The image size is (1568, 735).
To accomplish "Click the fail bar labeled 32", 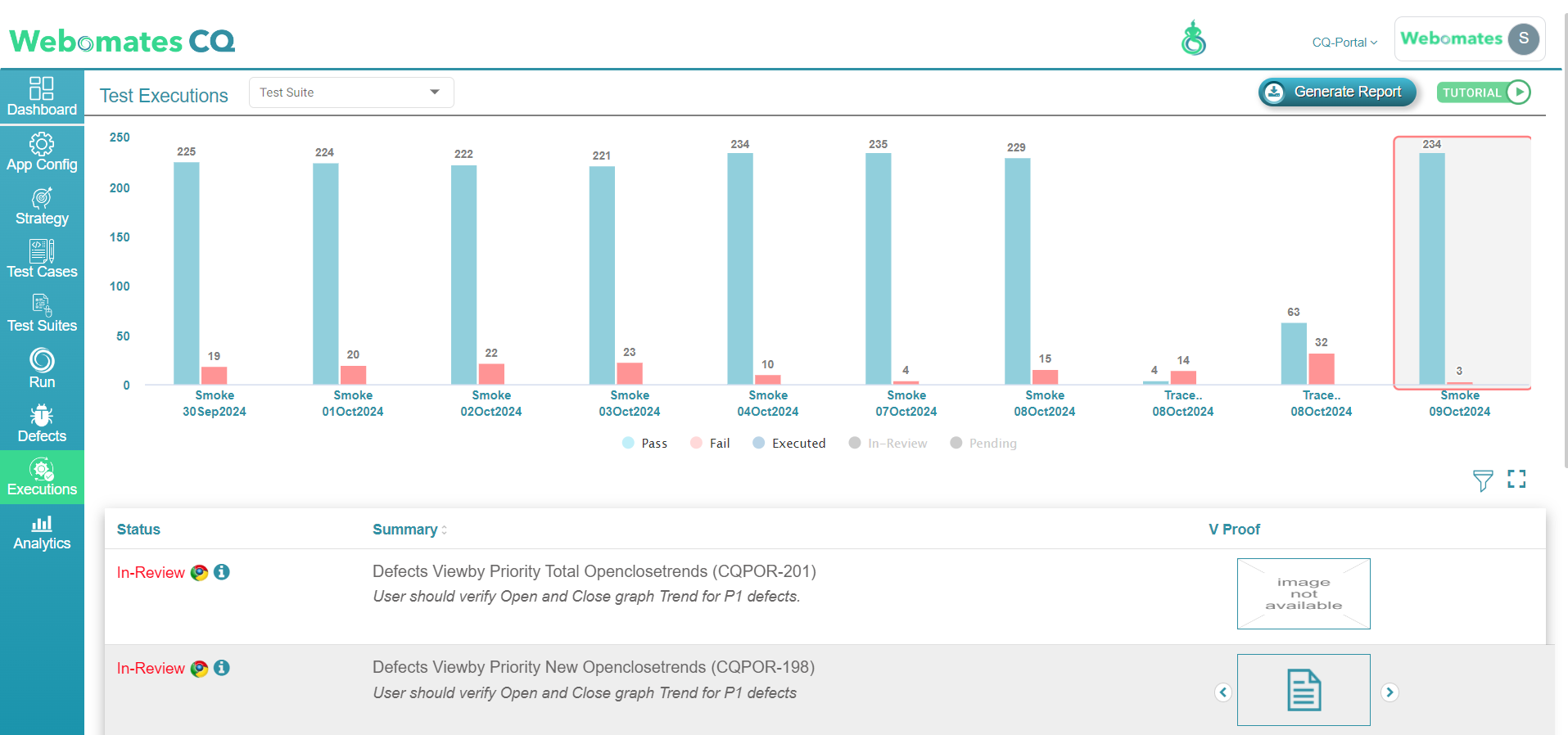I will coord(1322,369).
